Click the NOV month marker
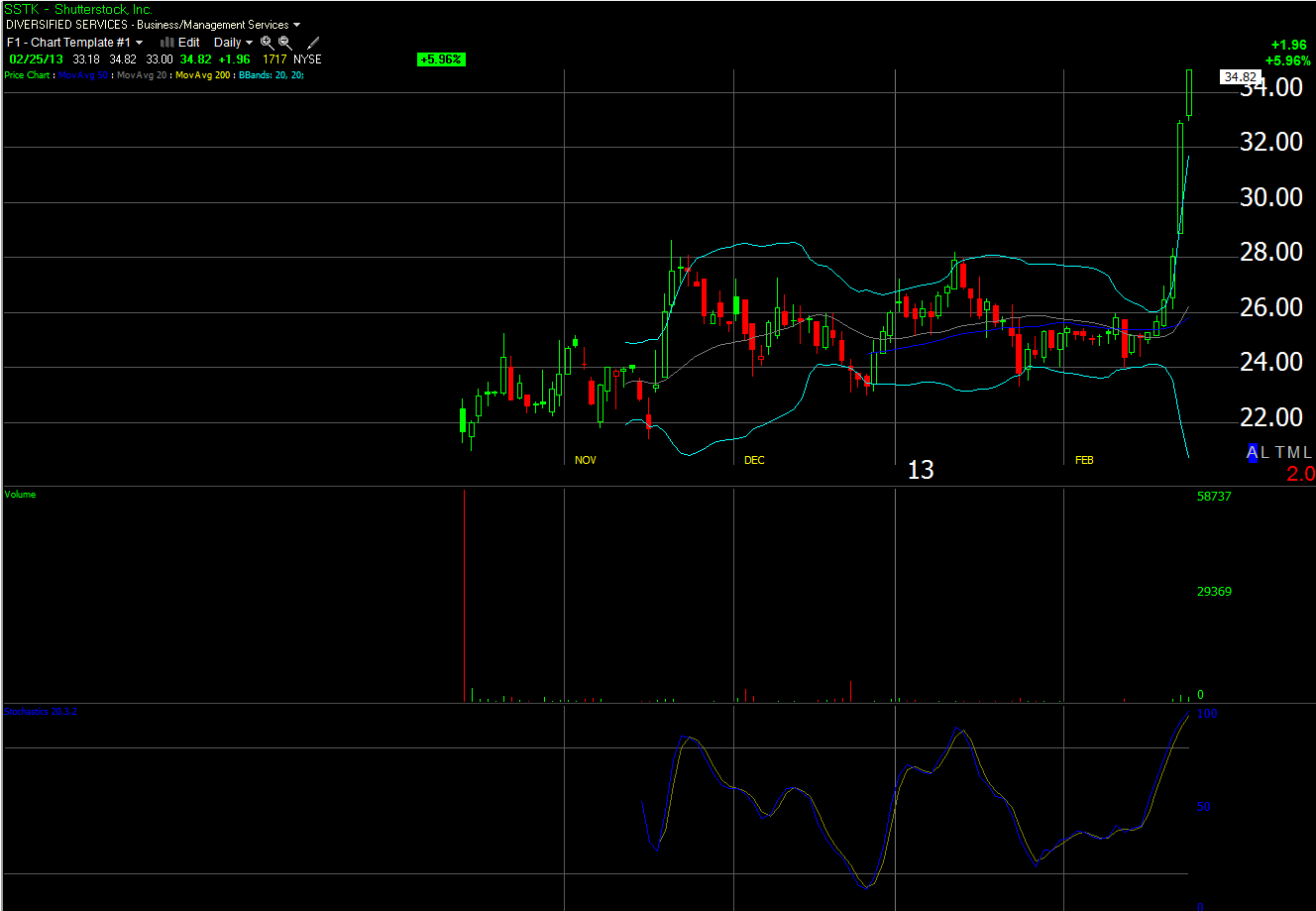Image resolution: width=1316 pixels, height=911 pixels. coord(586,460)
